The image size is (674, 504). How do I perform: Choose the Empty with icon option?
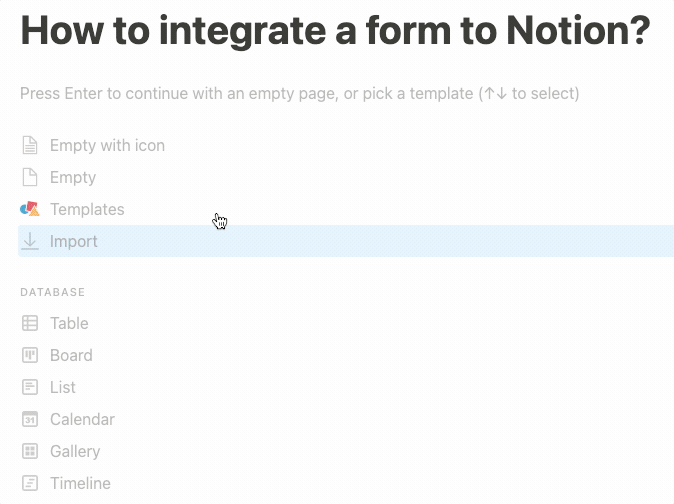point(107,145)
